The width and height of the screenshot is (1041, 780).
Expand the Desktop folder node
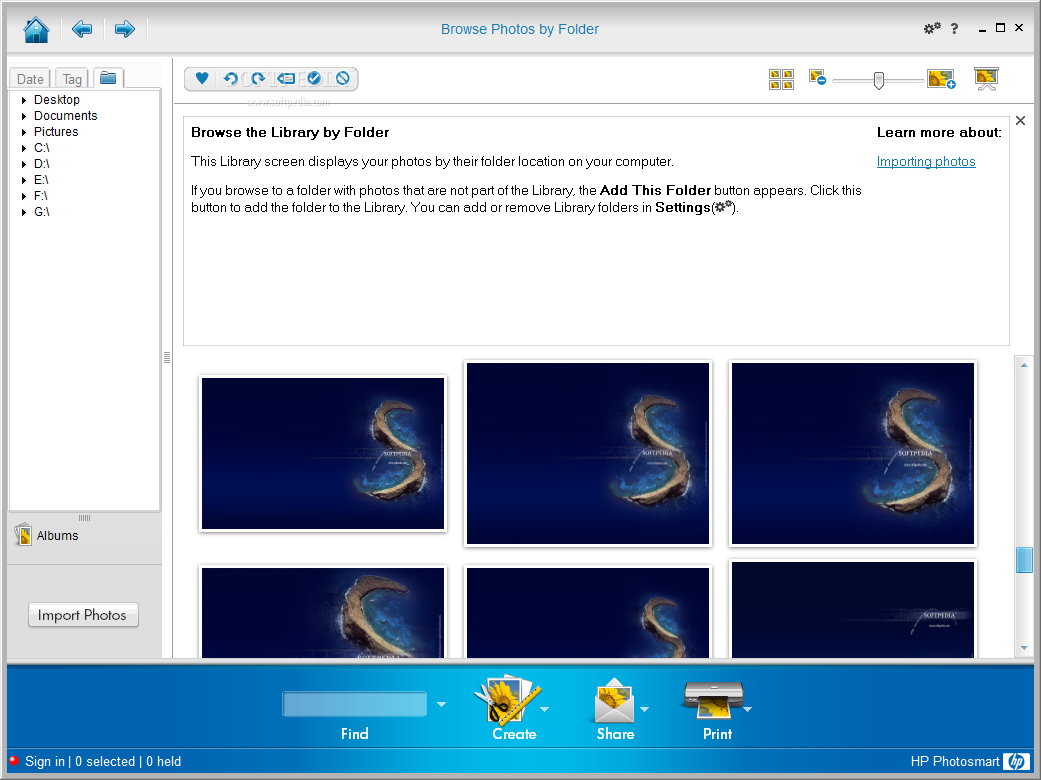pos(24,100)
